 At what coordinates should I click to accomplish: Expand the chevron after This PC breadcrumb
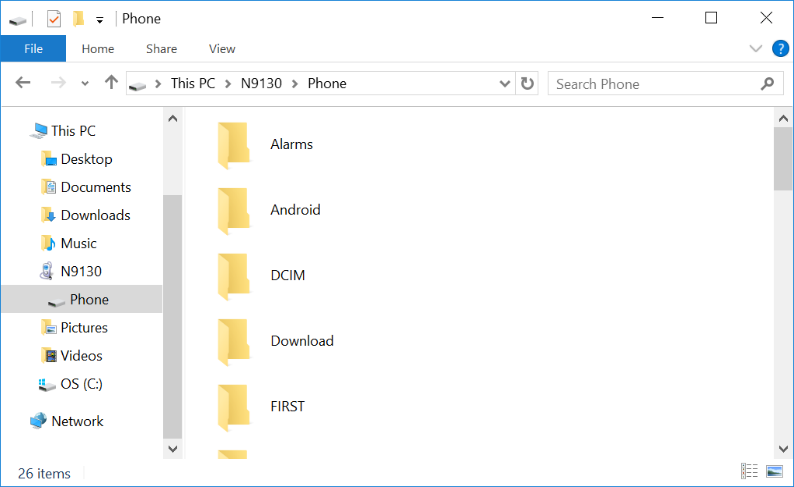click(228, 84)
